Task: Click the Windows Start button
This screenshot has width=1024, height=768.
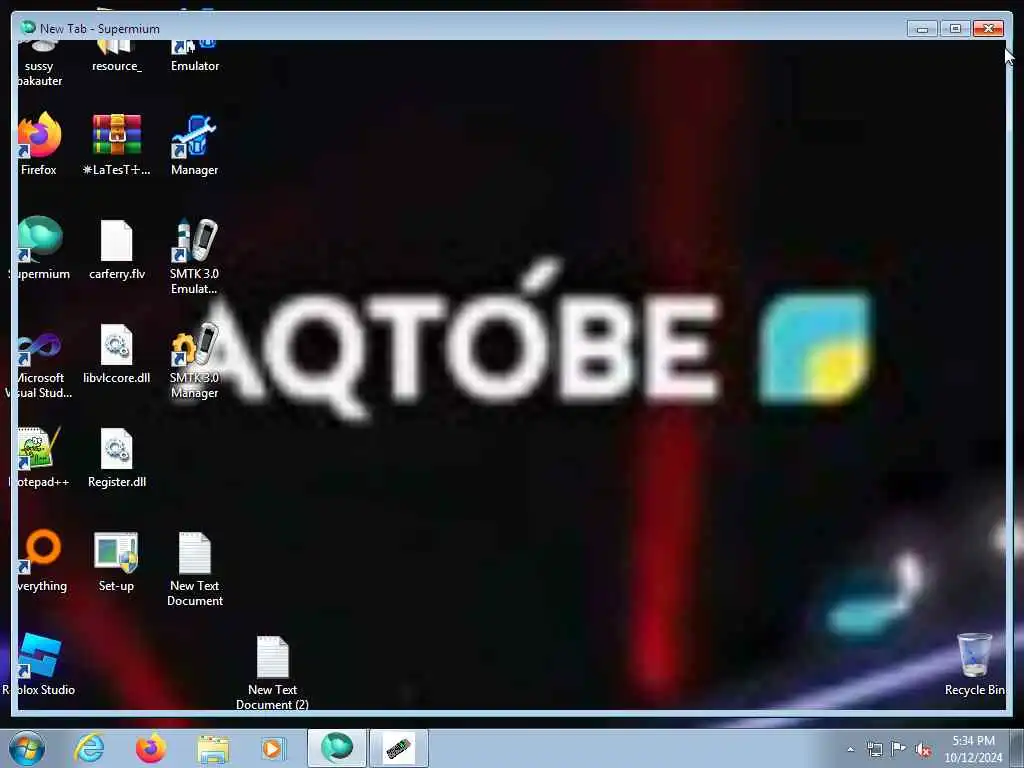Action: [x=27, y=748]
